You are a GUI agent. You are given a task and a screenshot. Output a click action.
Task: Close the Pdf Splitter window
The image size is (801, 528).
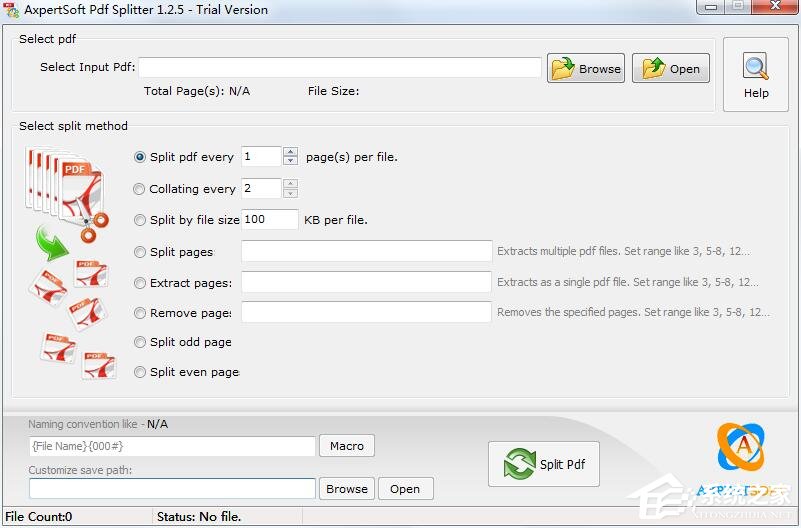[775, 7]
